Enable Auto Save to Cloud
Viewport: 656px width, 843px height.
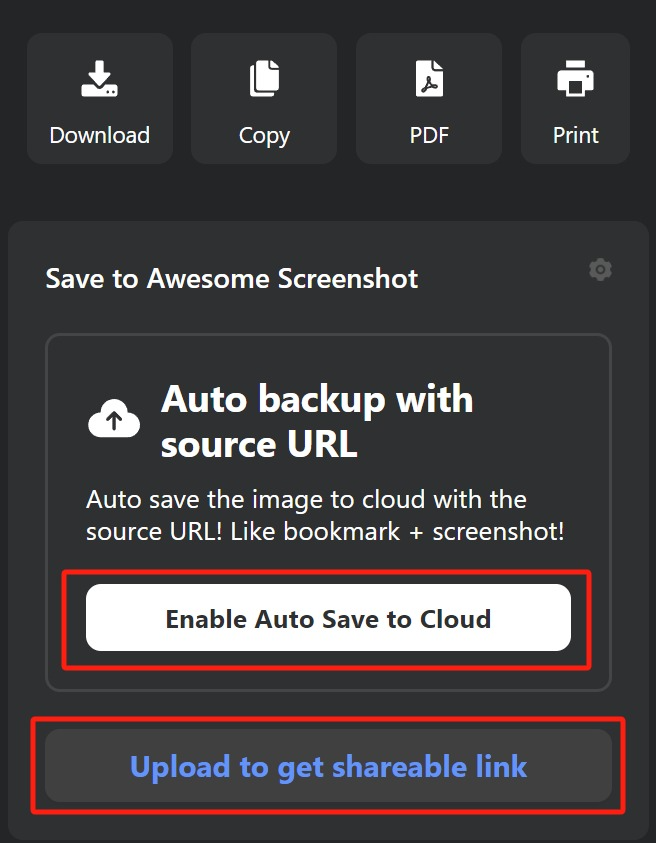coord(328,618)
